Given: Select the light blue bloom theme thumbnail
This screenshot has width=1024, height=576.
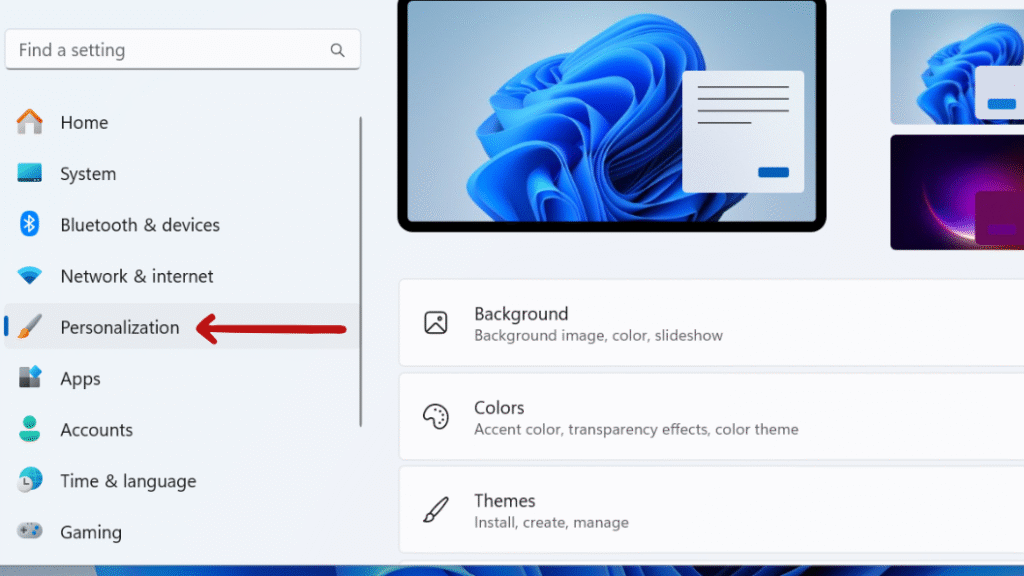Looking at the screenshot, I should pos(957,67).
